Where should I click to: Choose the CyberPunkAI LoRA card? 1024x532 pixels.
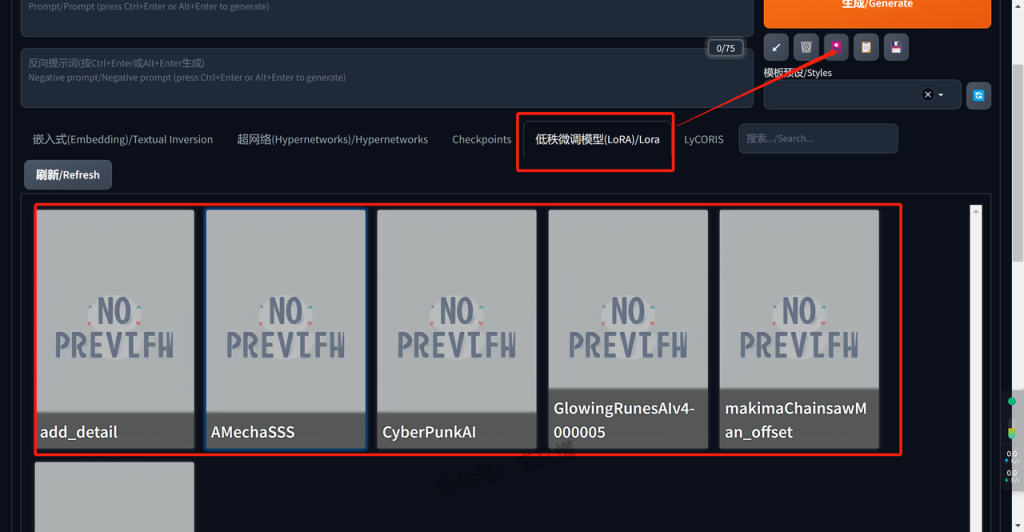(x=457, y=329)
